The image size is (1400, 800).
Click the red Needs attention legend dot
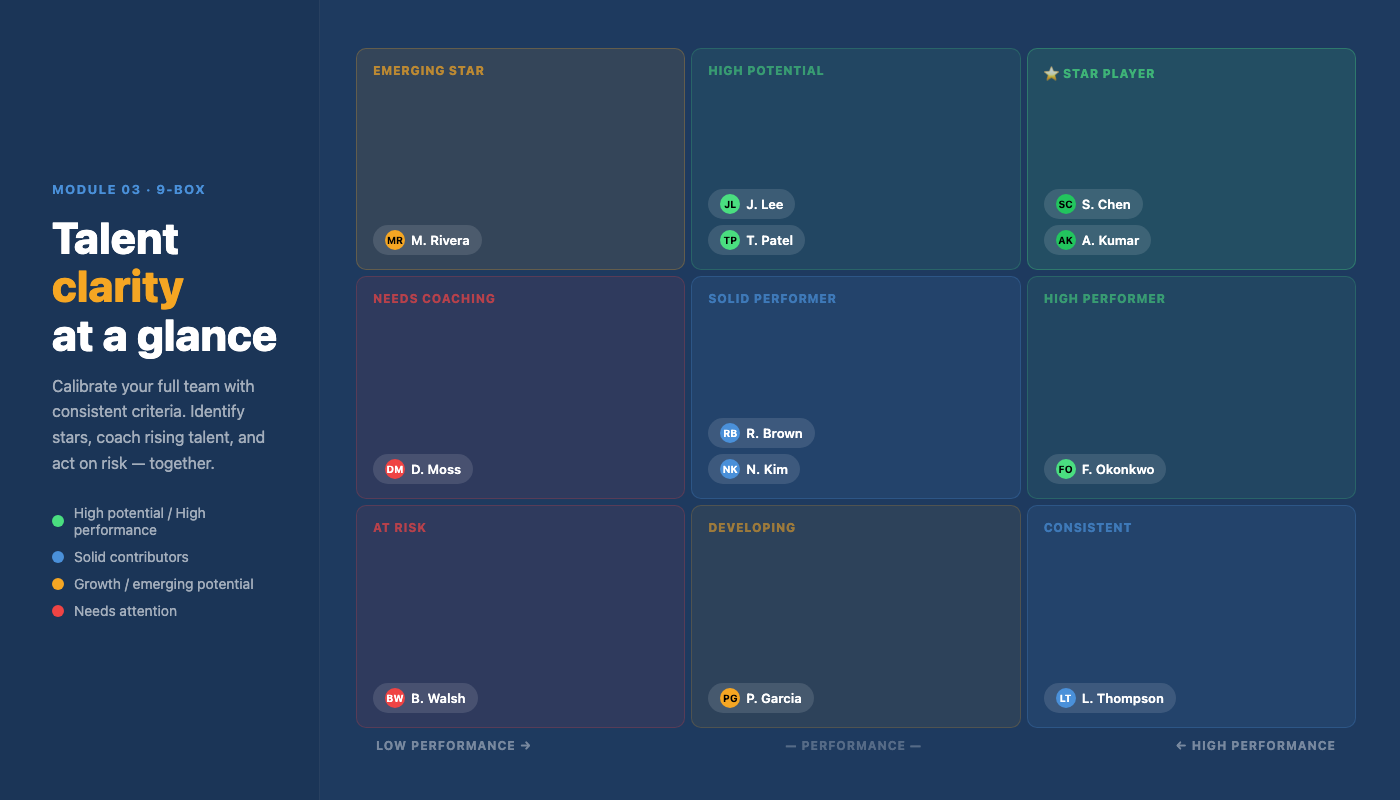pyautogui.click(x=58, y=611)
